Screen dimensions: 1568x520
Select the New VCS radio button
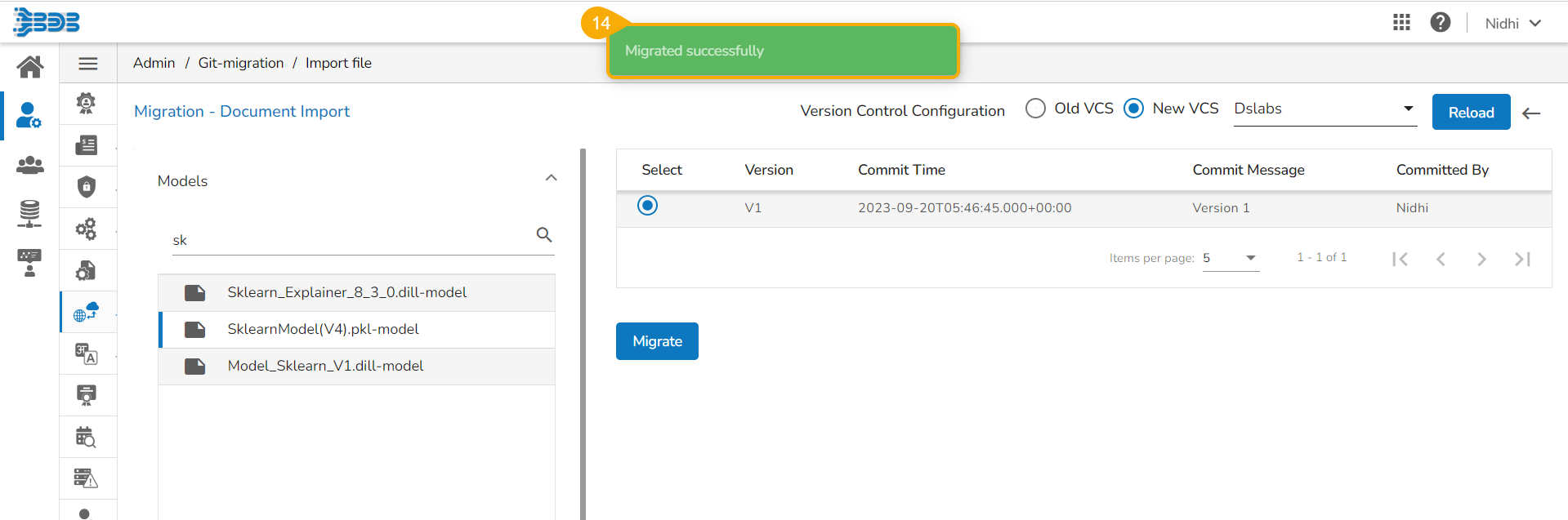(1133, 109)
